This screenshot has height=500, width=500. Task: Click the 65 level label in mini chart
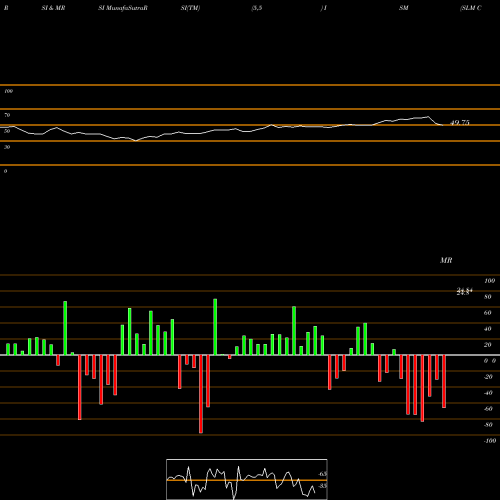click(x=322, y=474)
